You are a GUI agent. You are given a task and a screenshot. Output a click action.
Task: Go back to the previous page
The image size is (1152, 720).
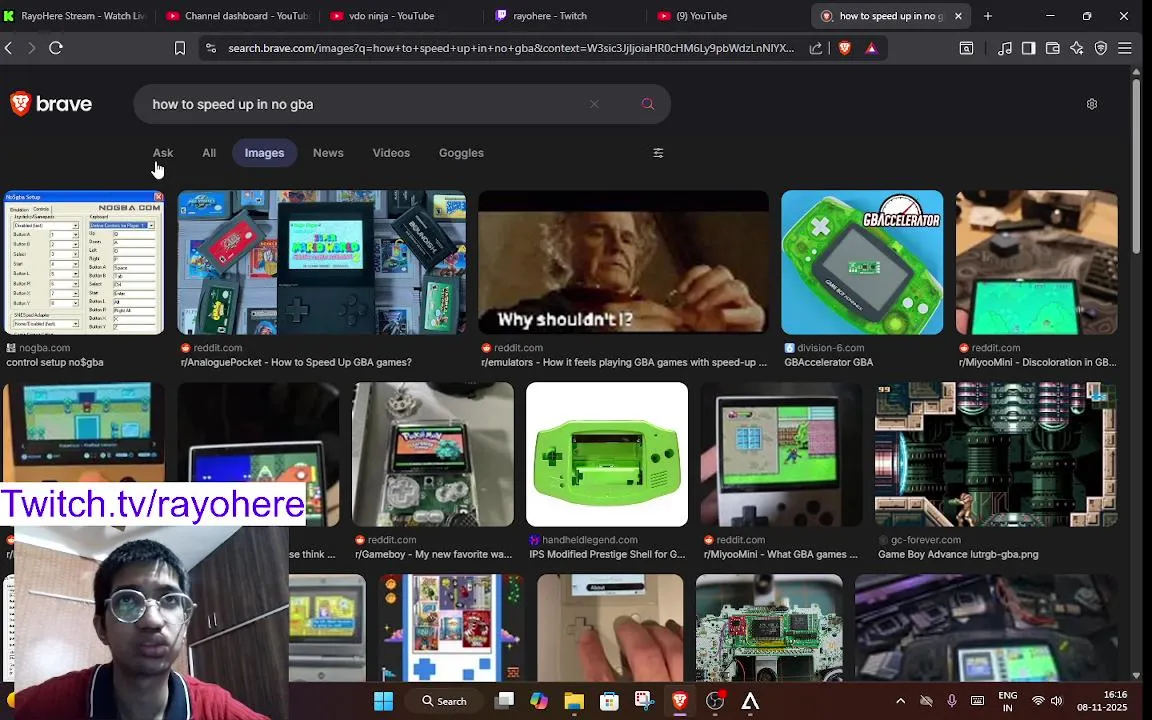(9, 48)
